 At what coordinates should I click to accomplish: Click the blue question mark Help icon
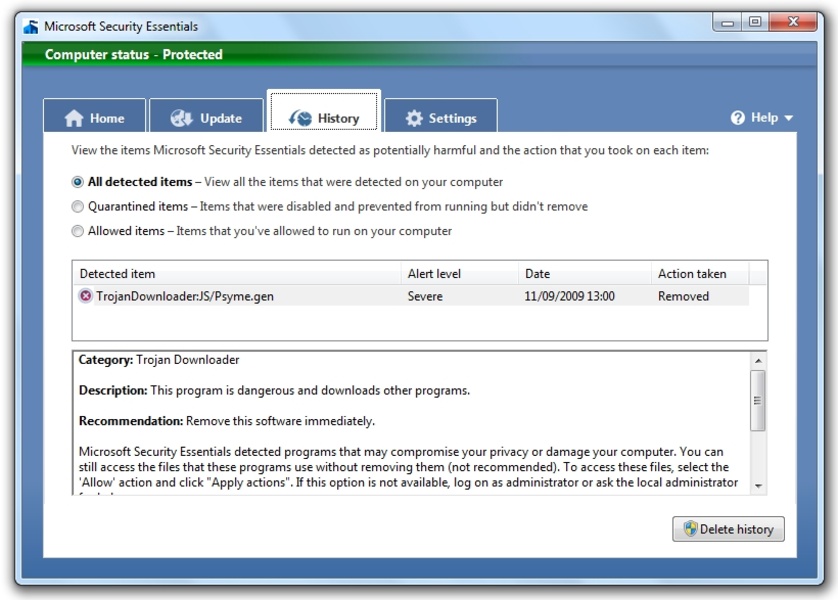(738, 118)
